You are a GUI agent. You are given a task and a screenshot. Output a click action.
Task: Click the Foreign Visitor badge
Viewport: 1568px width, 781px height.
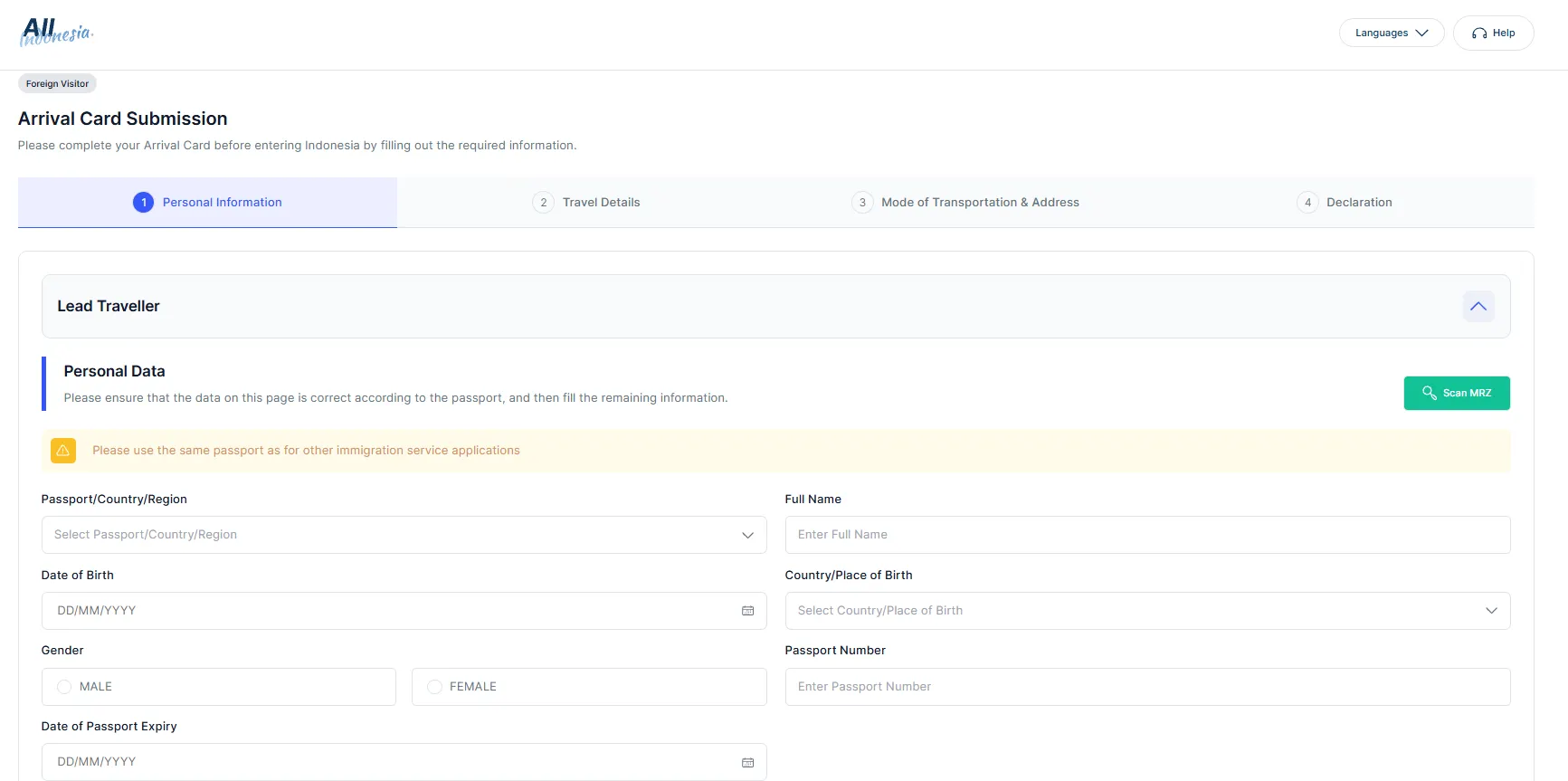pos(57,83)
